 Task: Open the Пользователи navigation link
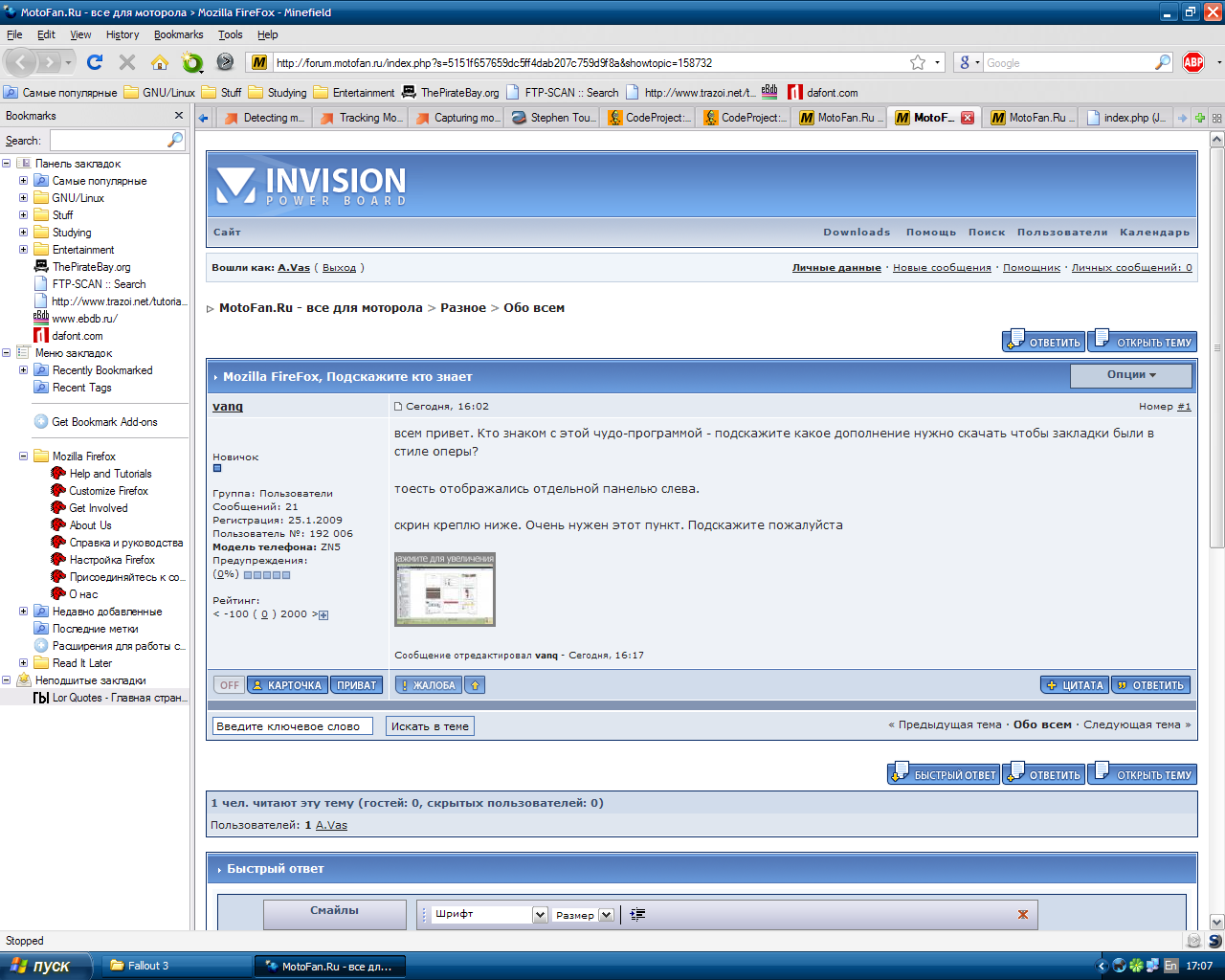pyautogui.click(x=1062, y=233)
